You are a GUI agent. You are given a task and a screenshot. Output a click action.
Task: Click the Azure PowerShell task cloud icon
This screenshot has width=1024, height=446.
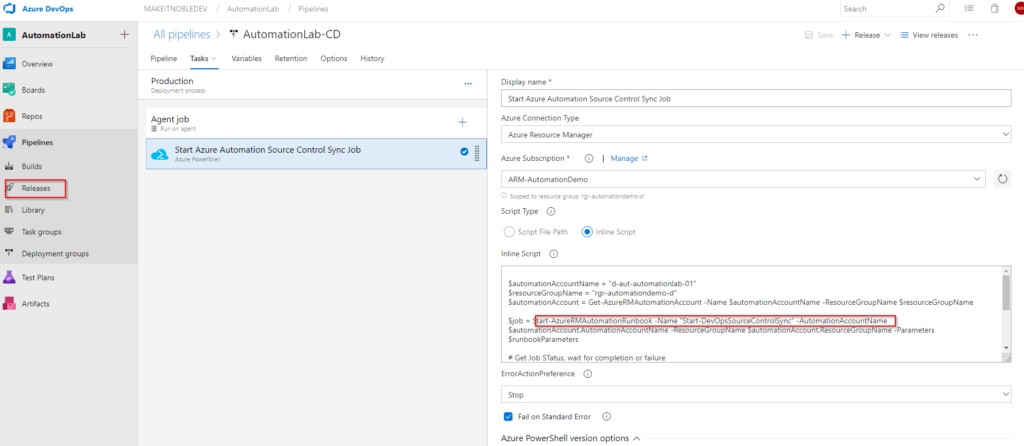click(159, 154)
